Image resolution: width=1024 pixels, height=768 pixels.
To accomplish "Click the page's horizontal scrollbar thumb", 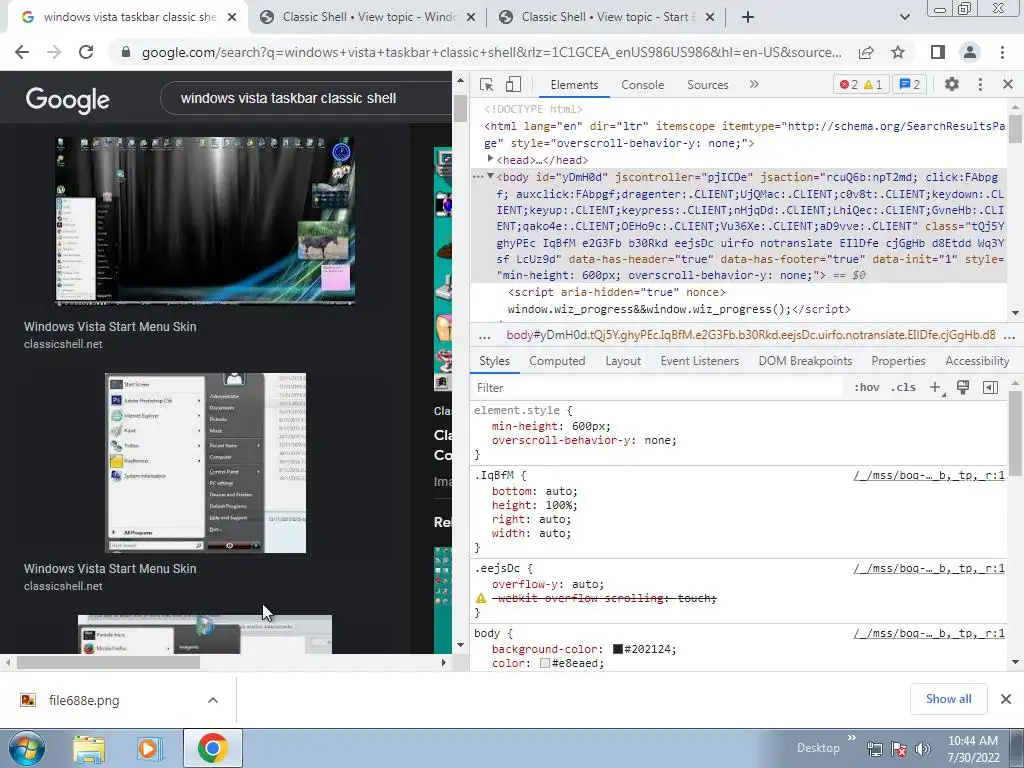I will (108, 662).
